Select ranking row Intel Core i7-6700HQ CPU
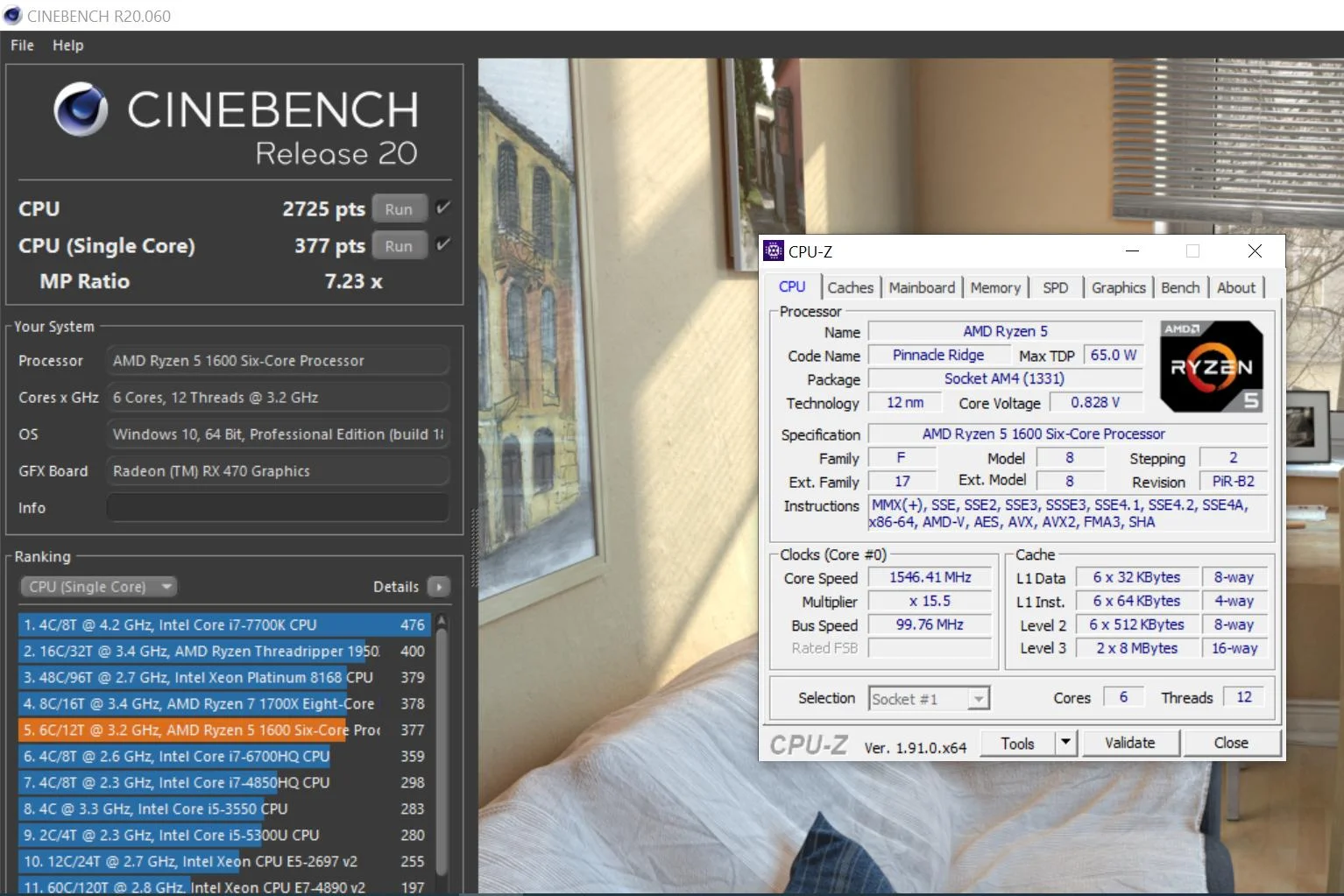1344x896 pixels. [224, 756]
